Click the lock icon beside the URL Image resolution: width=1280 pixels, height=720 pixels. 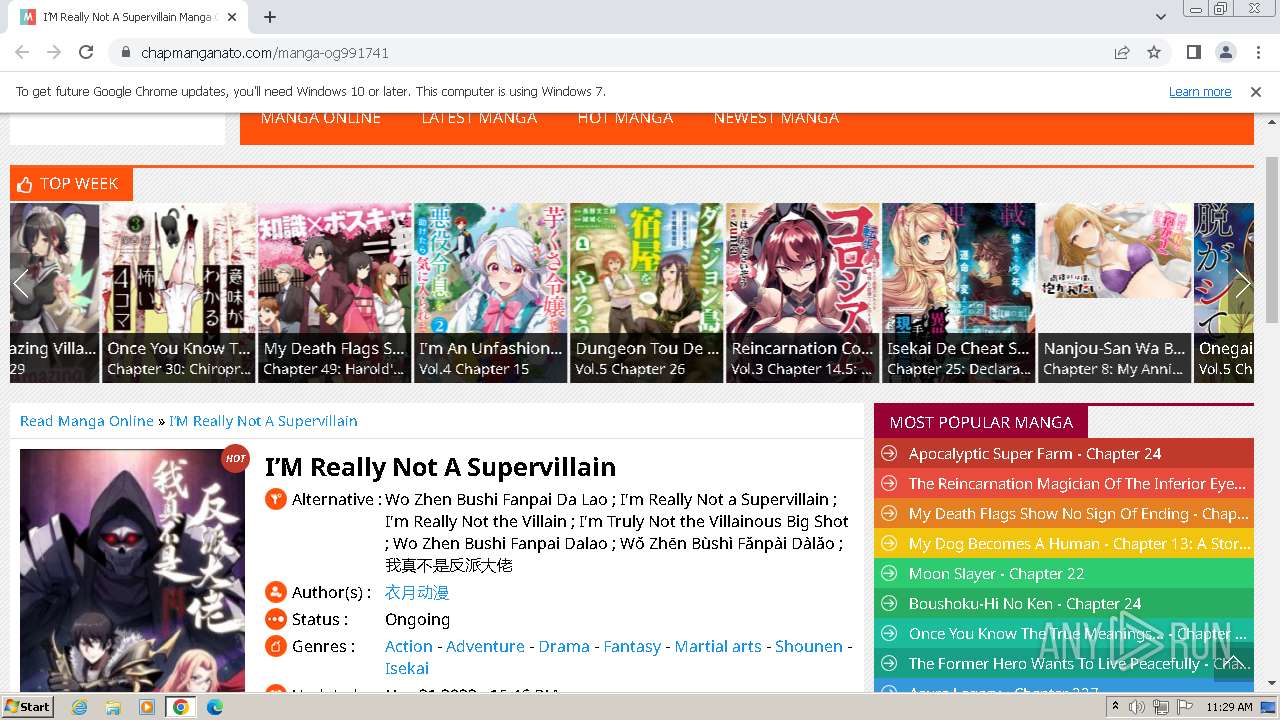tap(125, 52)
